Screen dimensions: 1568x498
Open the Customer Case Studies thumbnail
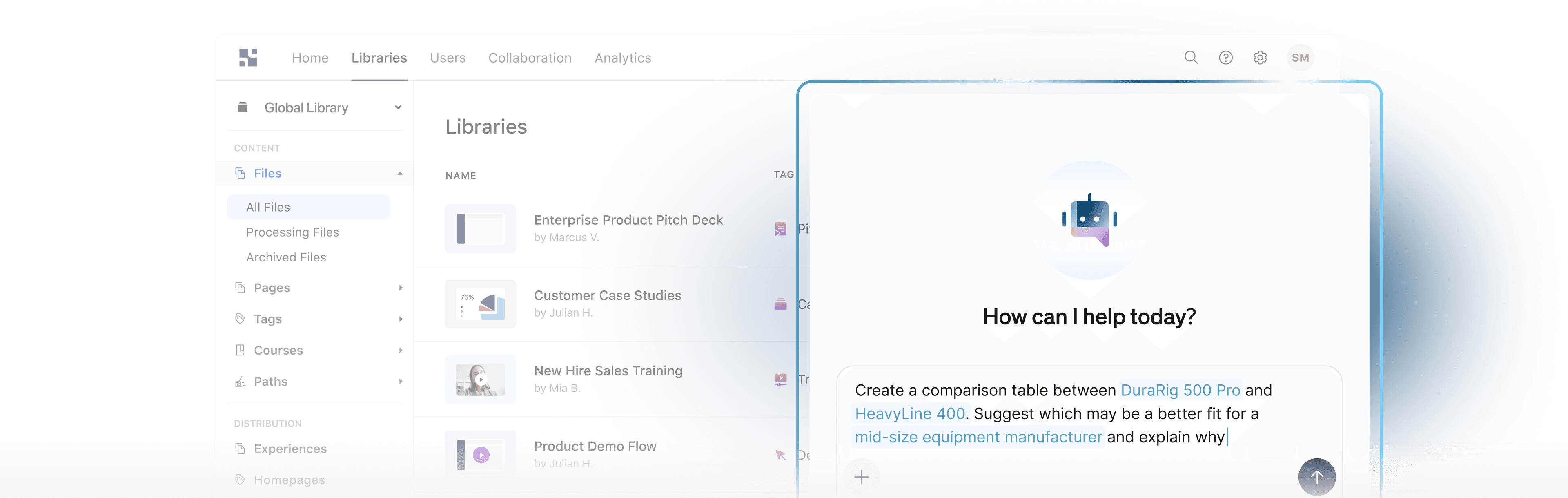click(x=480, y=304)
